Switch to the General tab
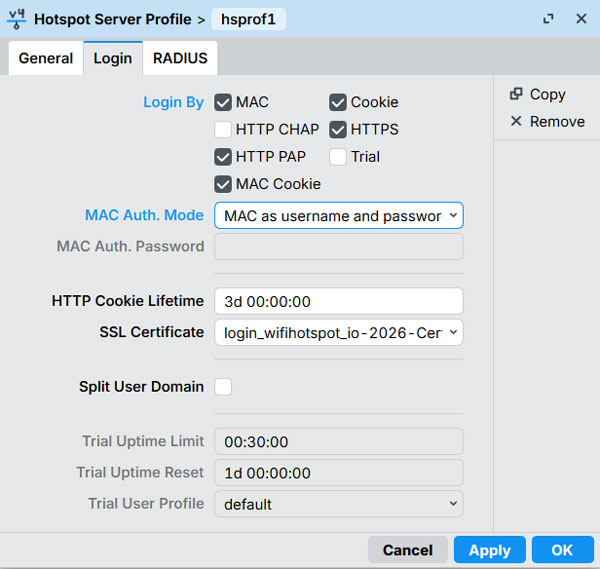 click(46, 58)
